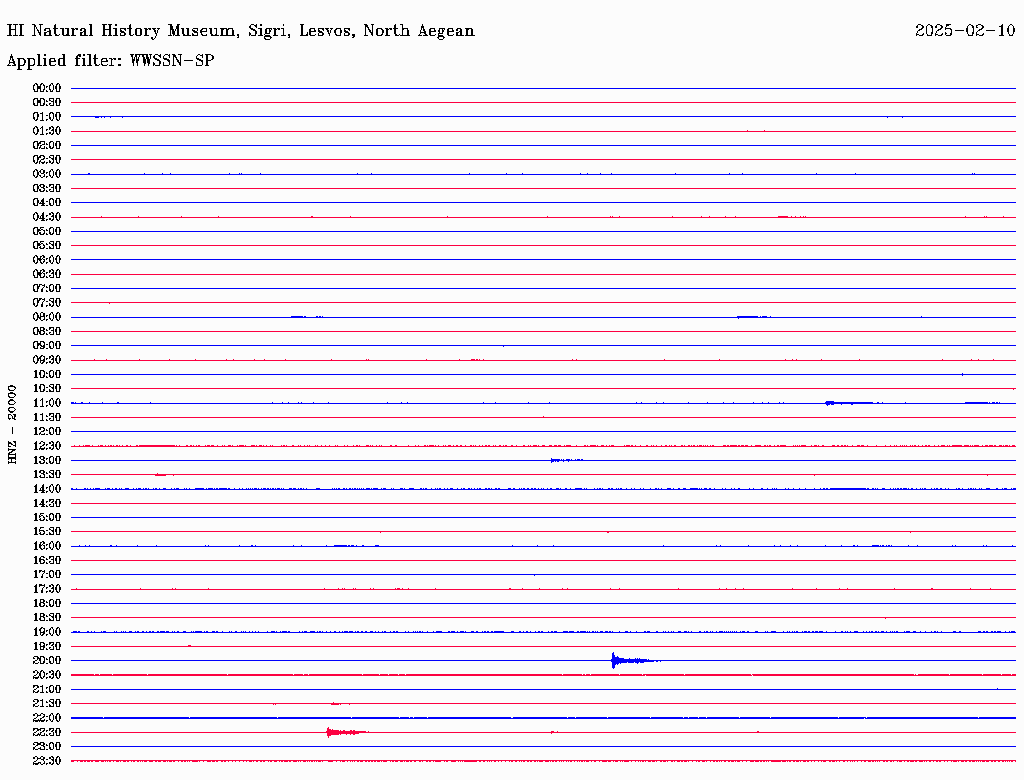Click the '02:00' time label
This screenshot has width=1024, height=780.
(47, 146)
